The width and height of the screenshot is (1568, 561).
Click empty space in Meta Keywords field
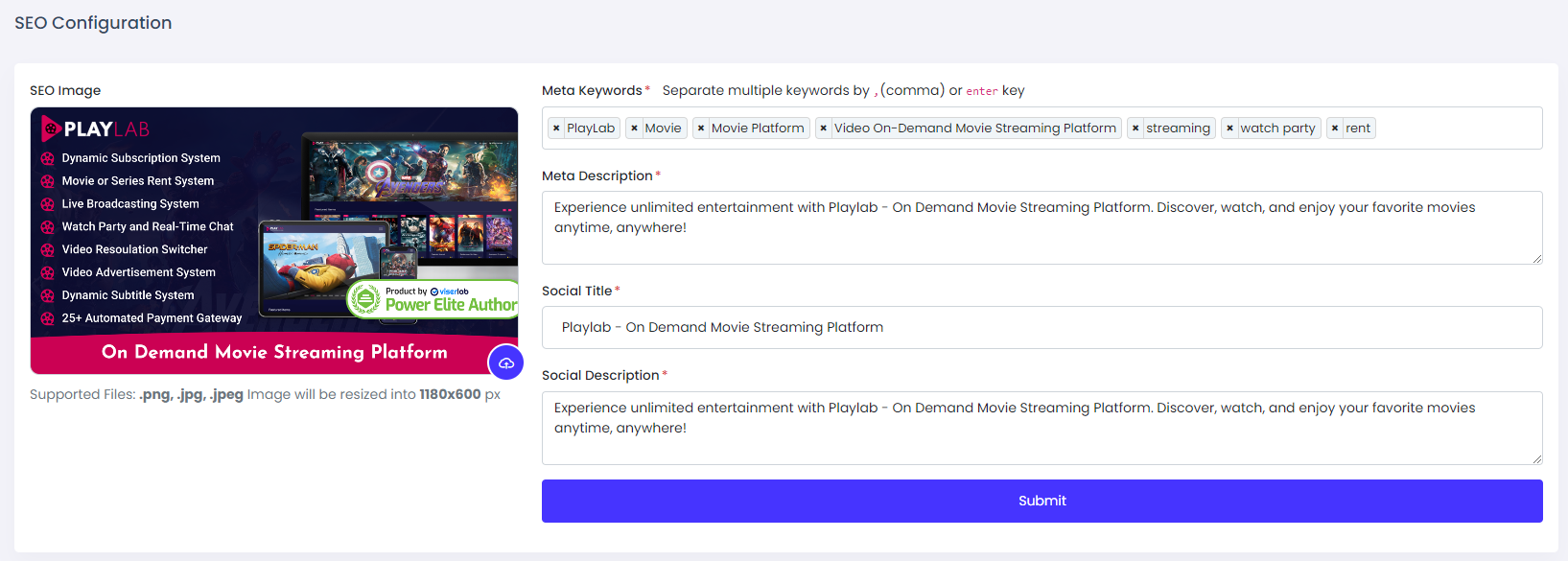1458,129
